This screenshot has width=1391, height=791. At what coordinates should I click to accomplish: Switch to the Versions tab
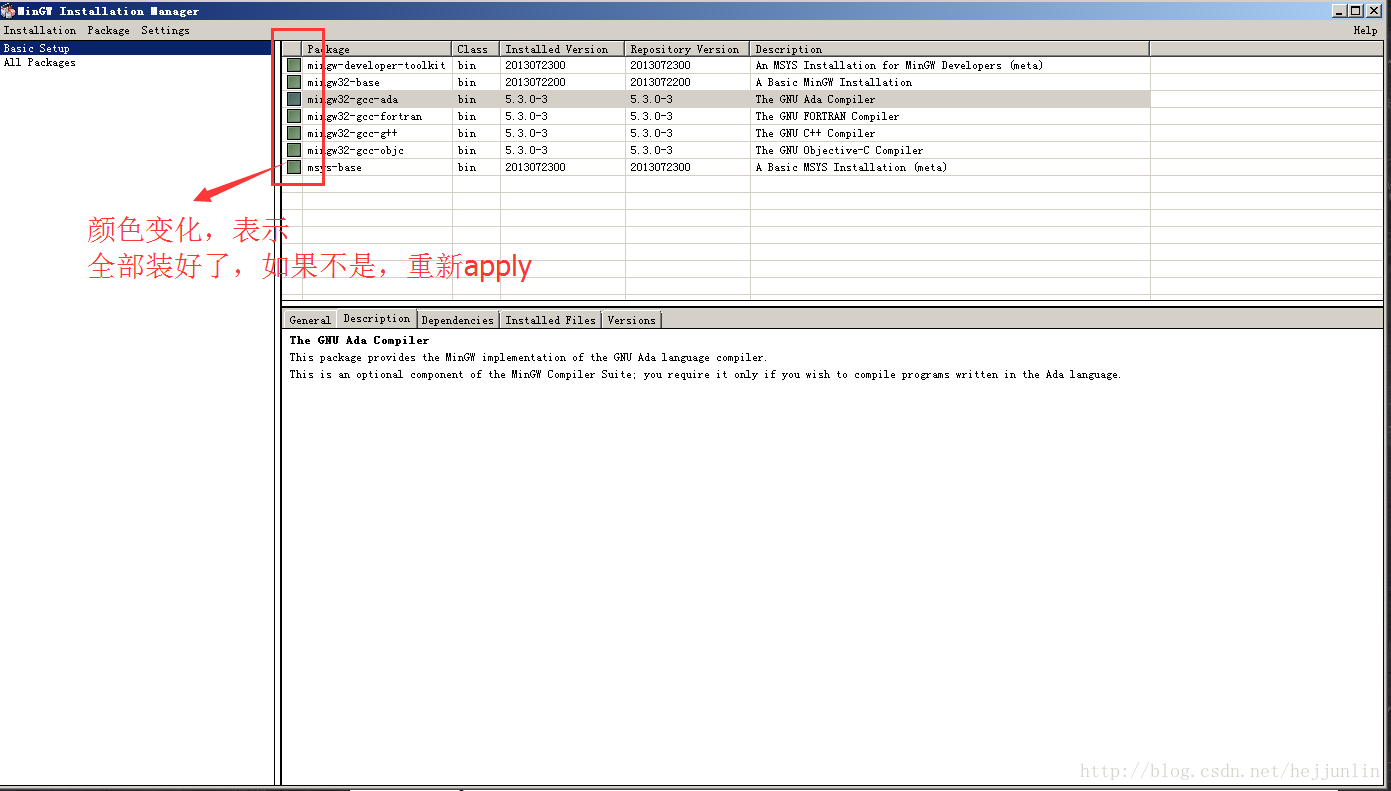click(x=632, y=320)
